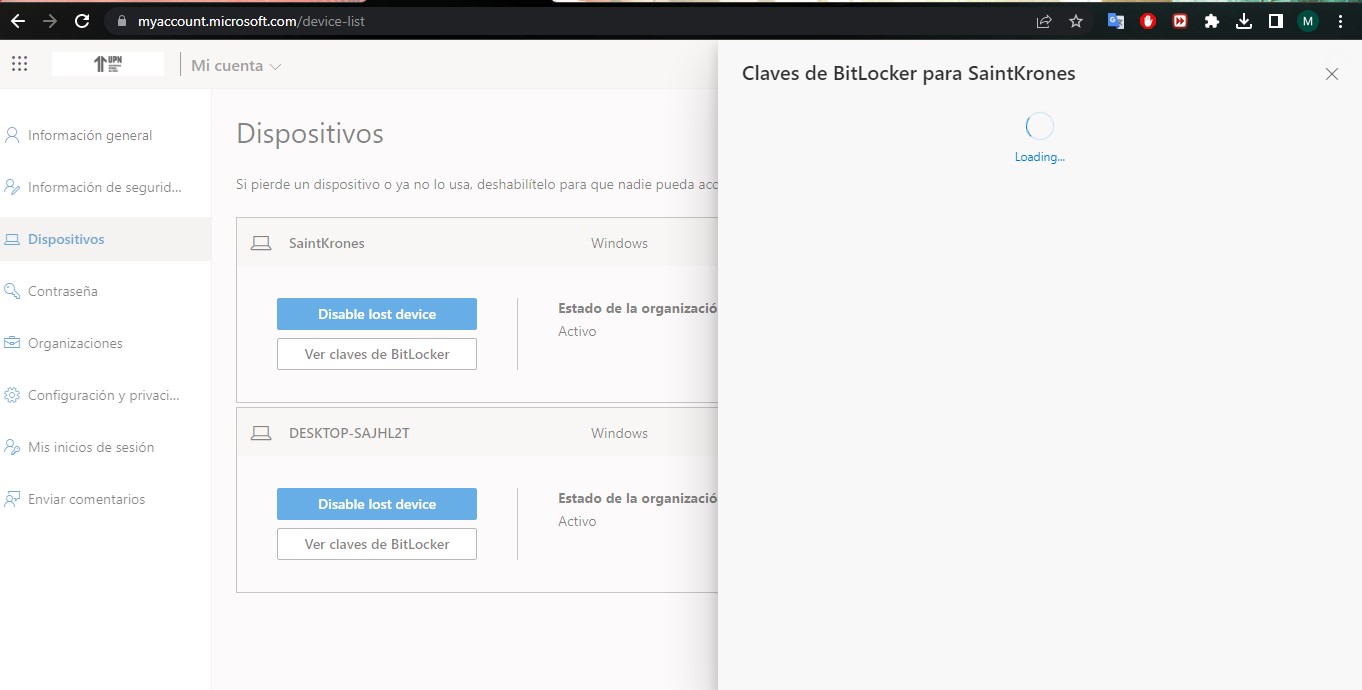This screenshot has width=1362, height=690.
Task: Open Enviar comentarios in sidebar
Action: click(105, 499)
